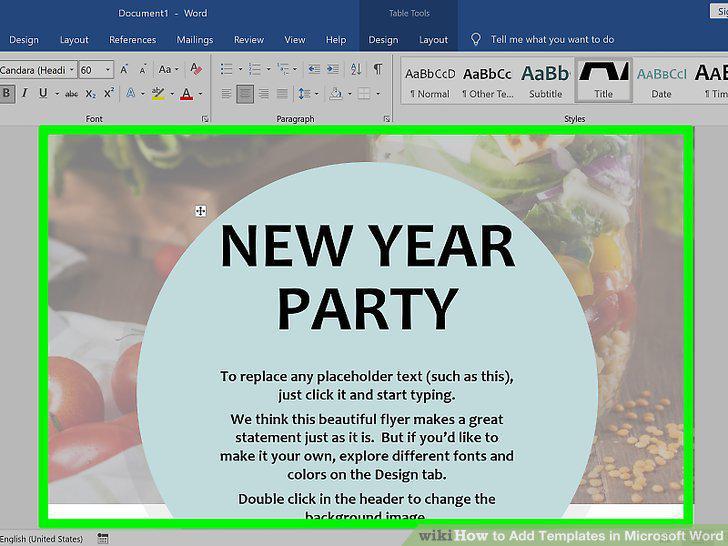Toggle Superscript formatting
This screenshot has width=728, height=546.
coord(109,93)
